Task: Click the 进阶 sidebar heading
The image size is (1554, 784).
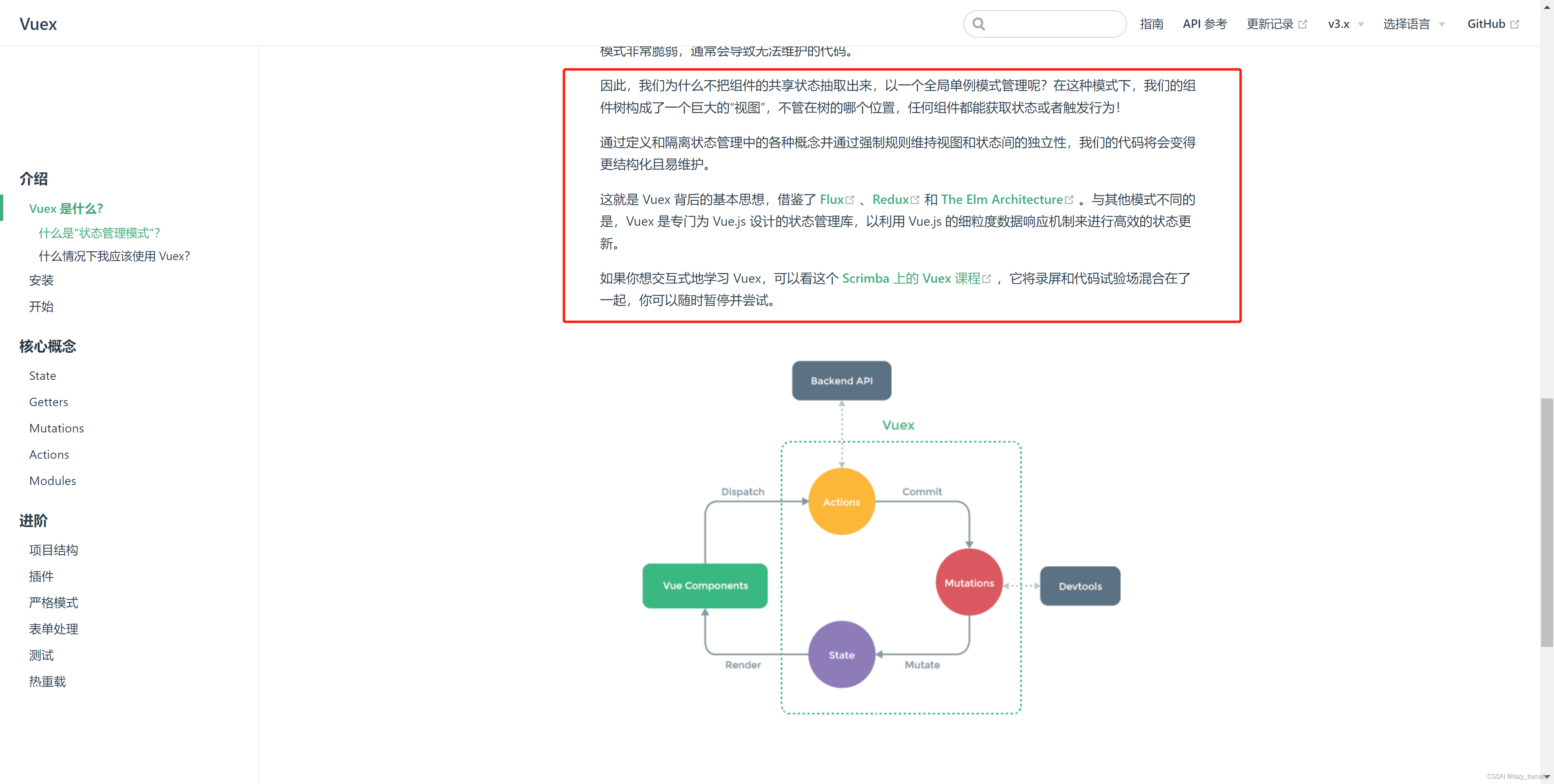Action: 33,521
